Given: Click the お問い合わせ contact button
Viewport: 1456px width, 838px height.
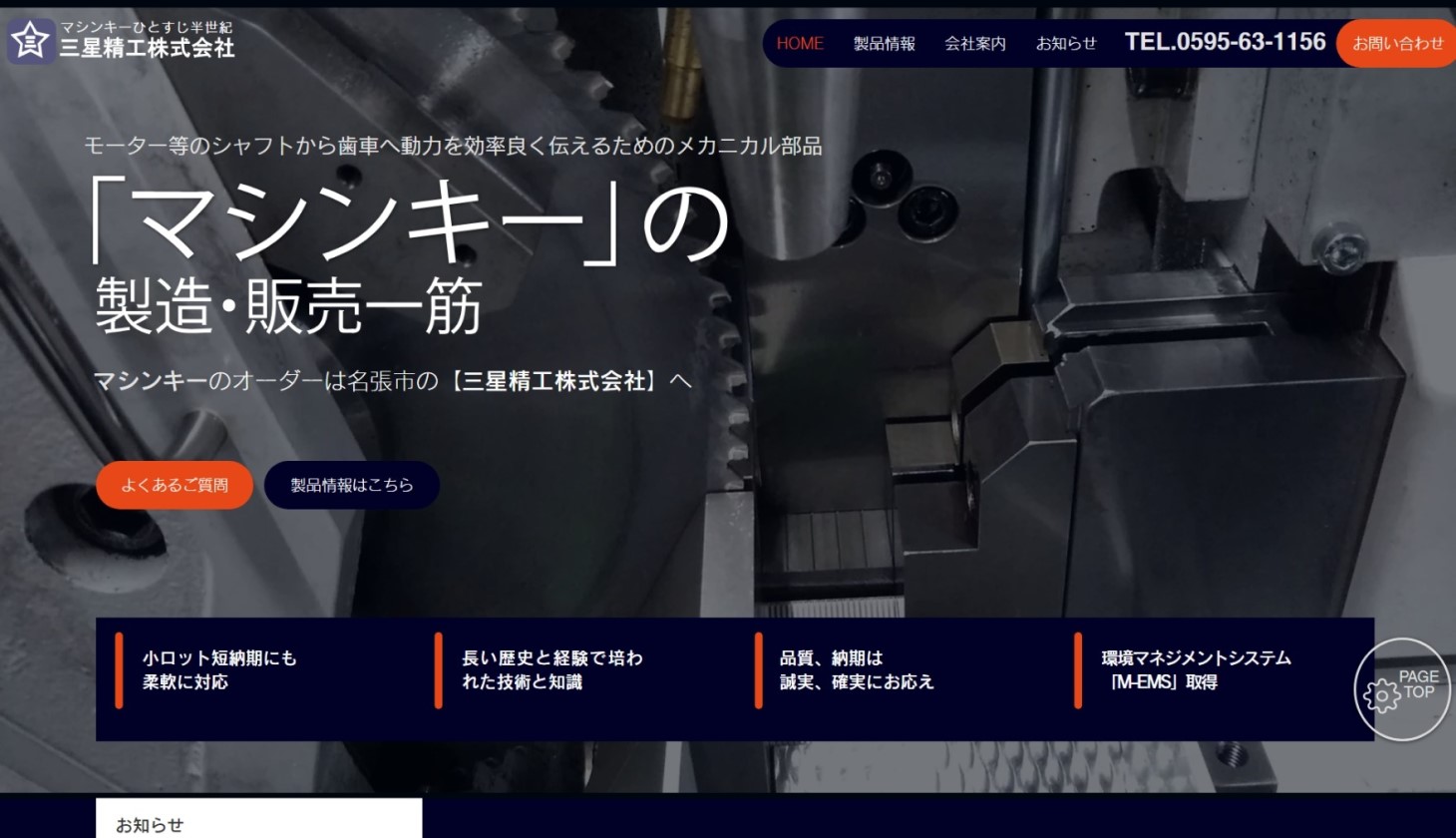Looking at the screenshot, I should tap(1396, 44).
